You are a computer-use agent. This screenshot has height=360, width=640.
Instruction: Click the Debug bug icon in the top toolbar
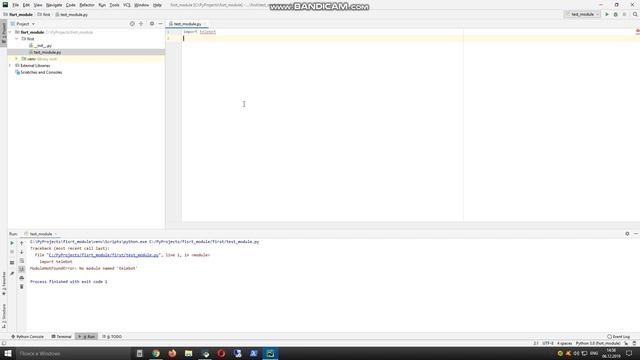point(616,14)
